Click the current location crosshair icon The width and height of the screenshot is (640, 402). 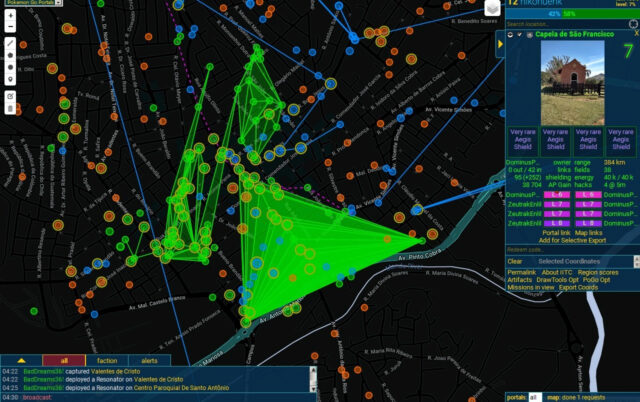(633, 24)
